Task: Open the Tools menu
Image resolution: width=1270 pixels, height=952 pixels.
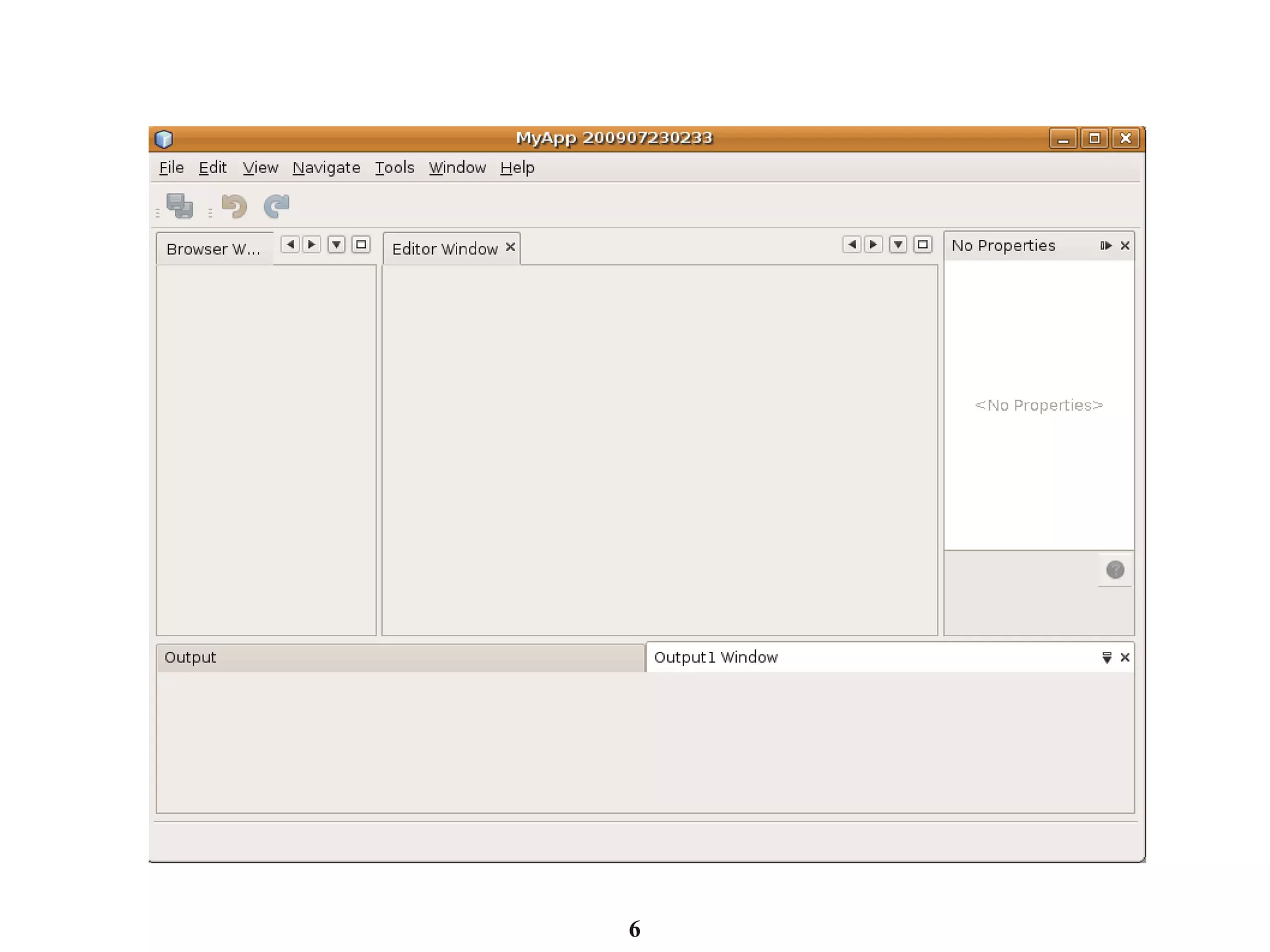Action: tap(394, 167)
